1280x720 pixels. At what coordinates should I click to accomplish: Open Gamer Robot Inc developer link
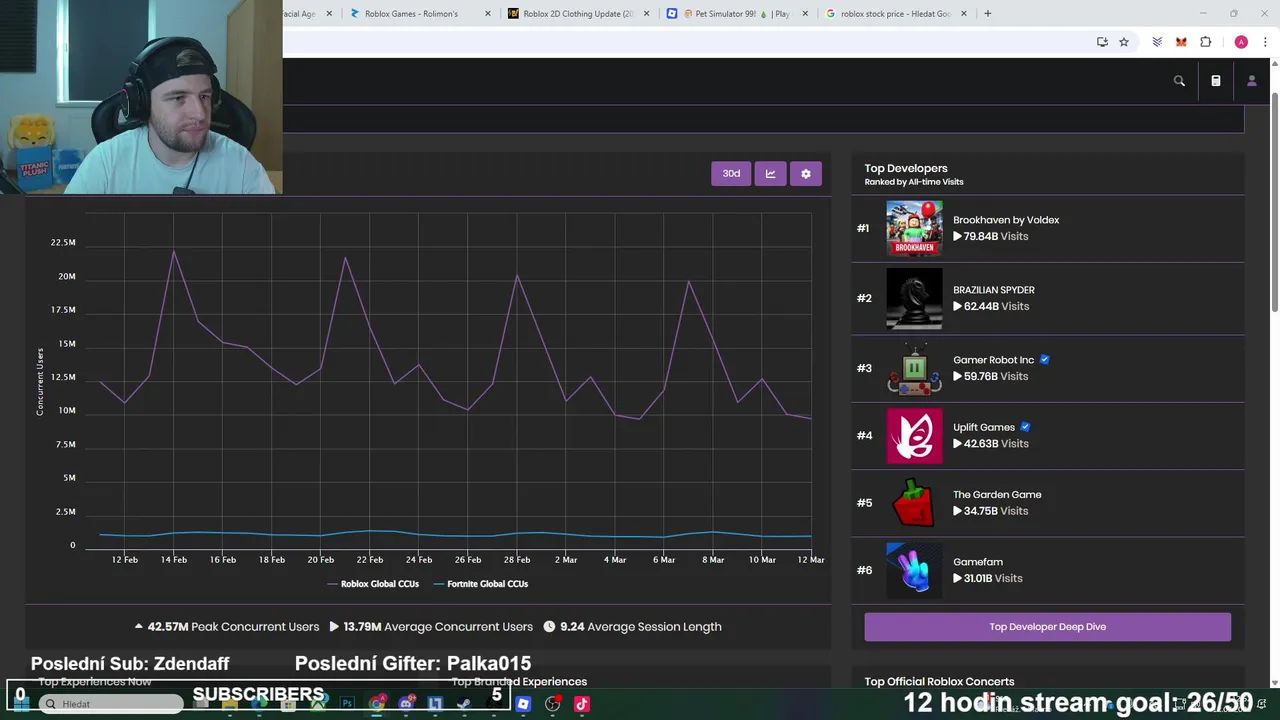(993, 360)
